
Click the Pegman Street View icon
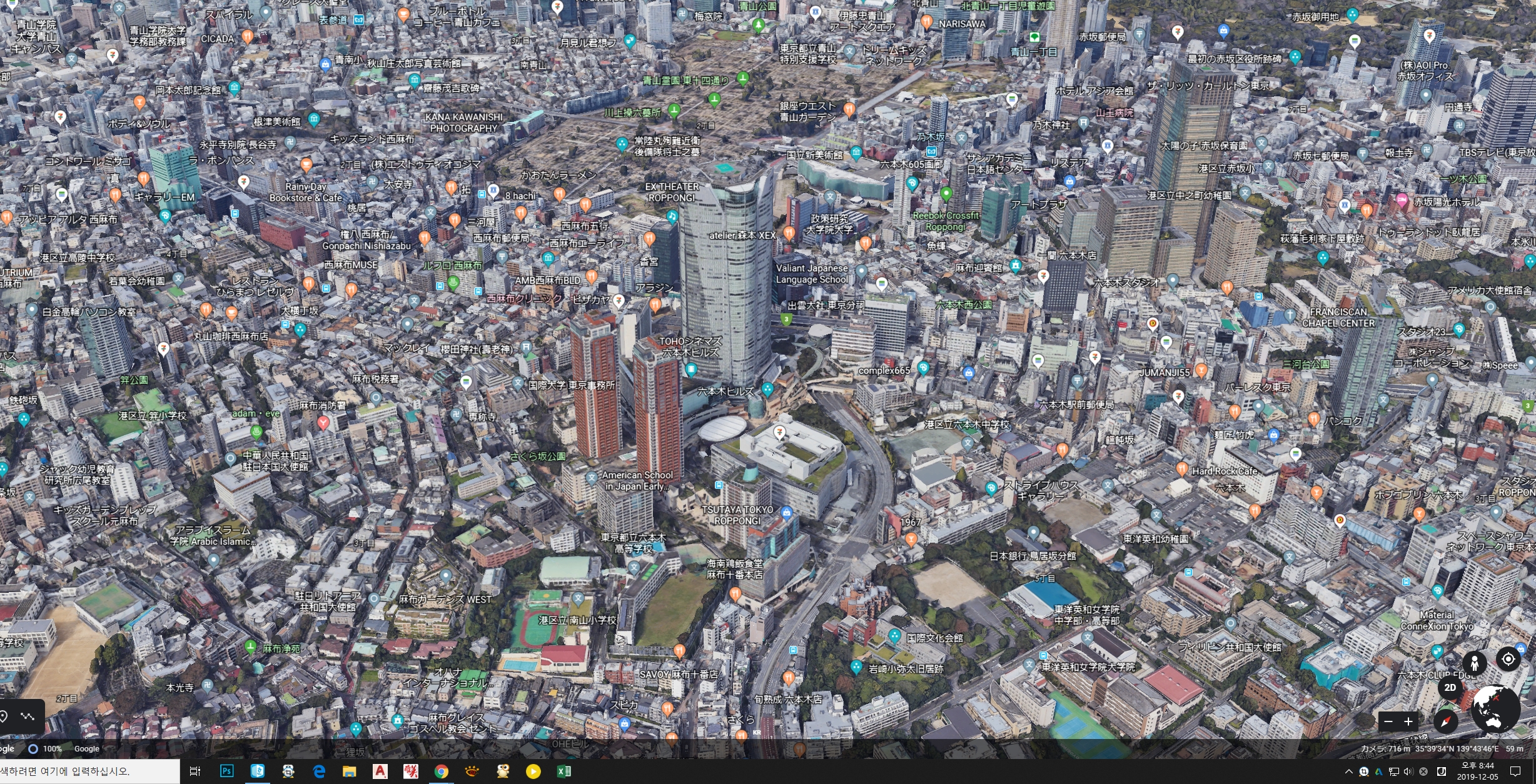1474,662
